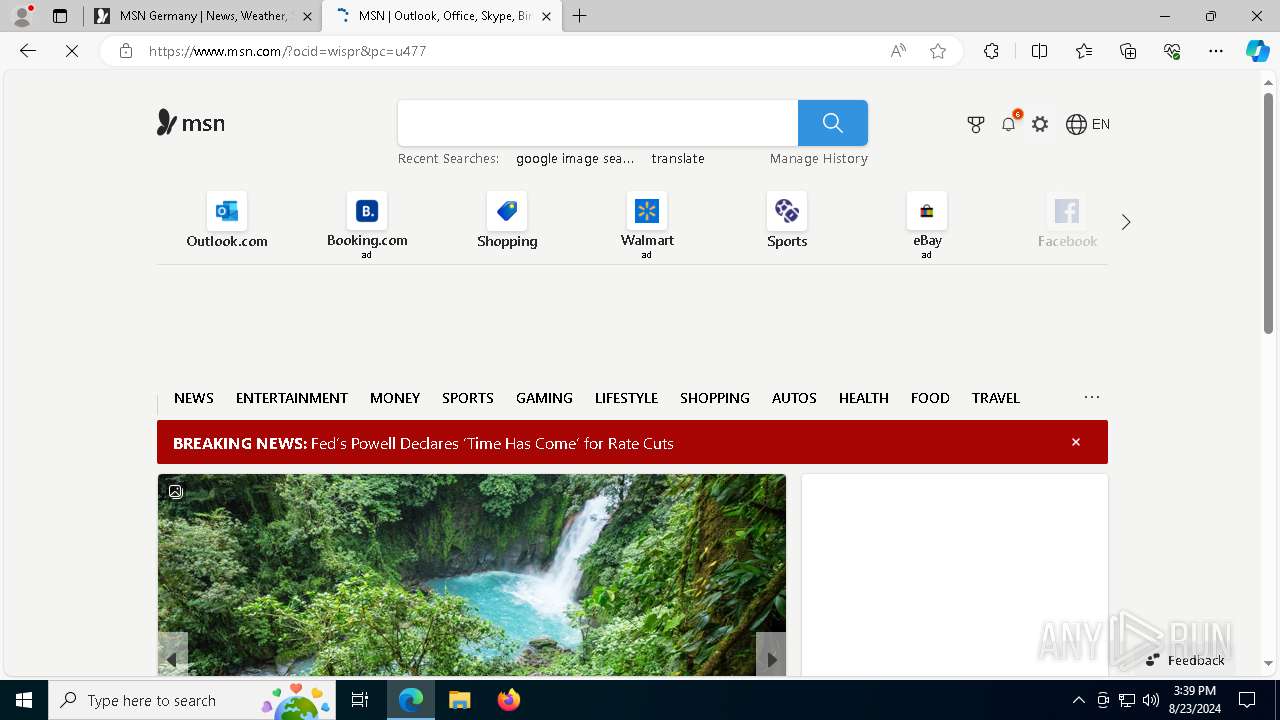
Task: Enable split screen view
Action: 1039,51
